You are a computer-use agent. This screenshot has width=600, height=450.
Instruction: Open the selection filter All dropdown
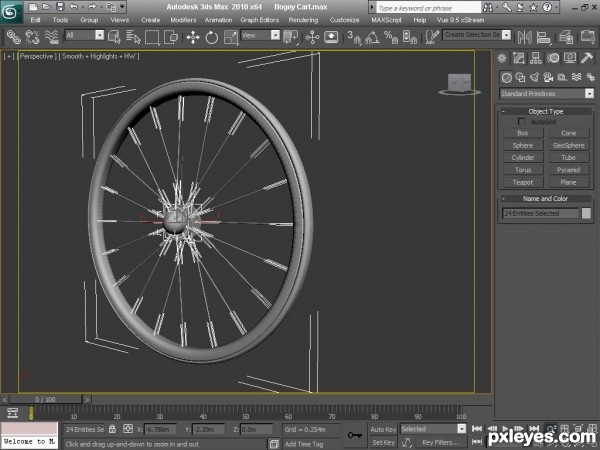tap(99, 35)
